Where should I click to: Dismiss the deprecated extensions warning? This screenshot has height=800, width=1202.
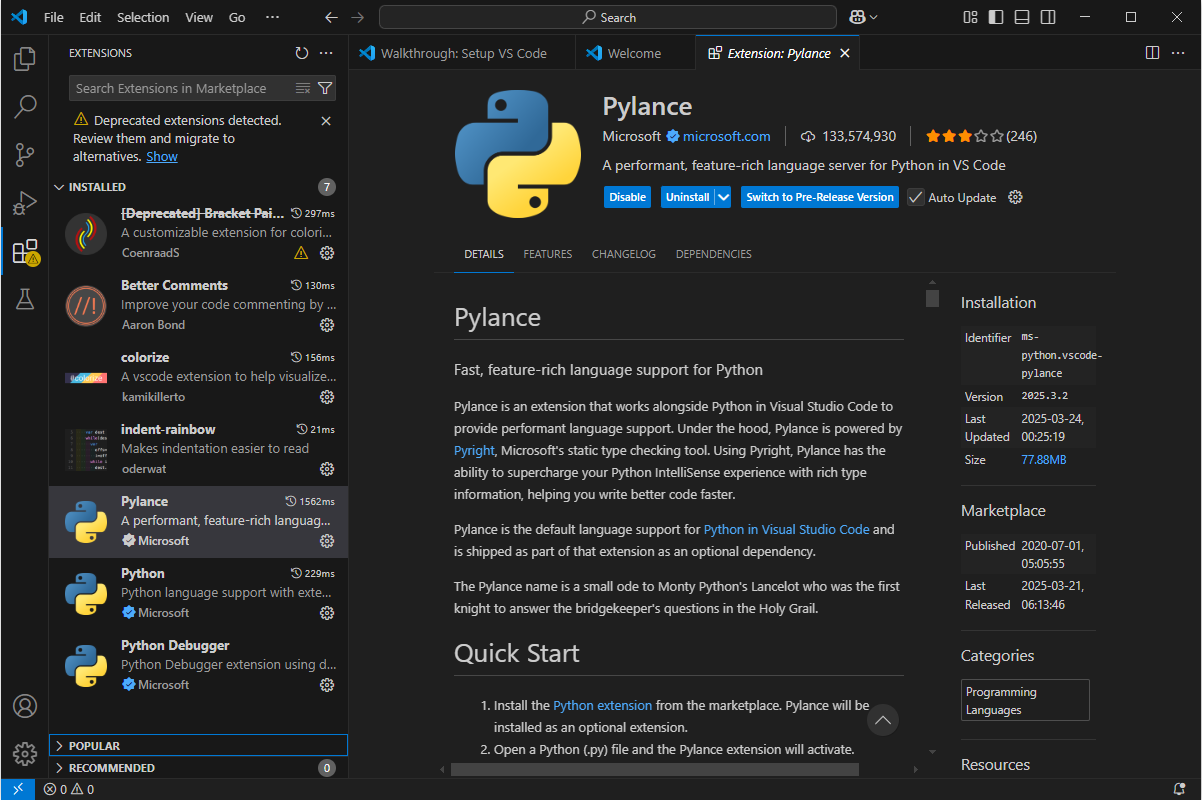point(326,120)
